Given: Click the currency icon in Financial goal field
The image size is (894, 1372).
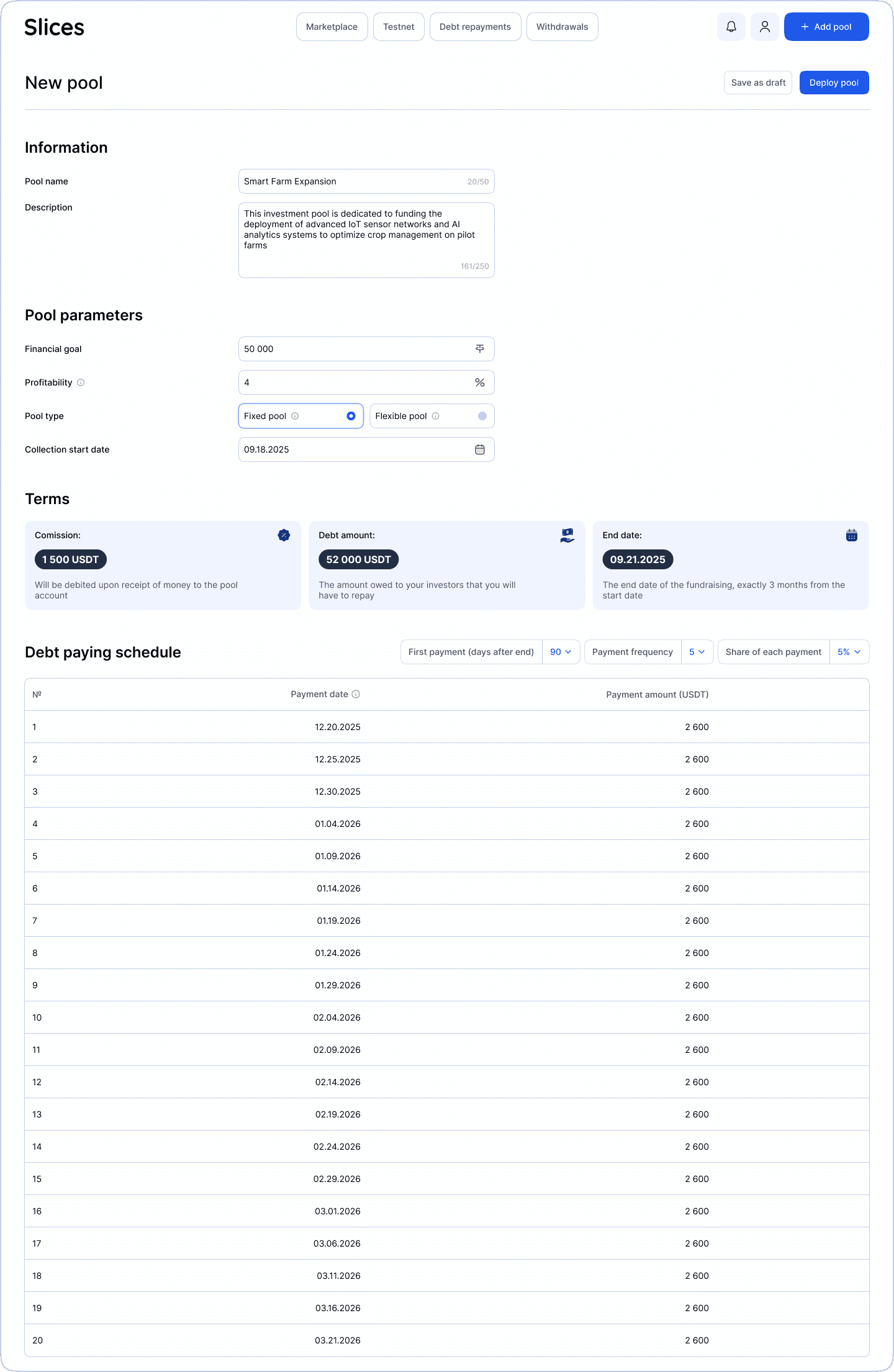Looking at the screenshot, I should pyautogui.click(x=480, y=349).
